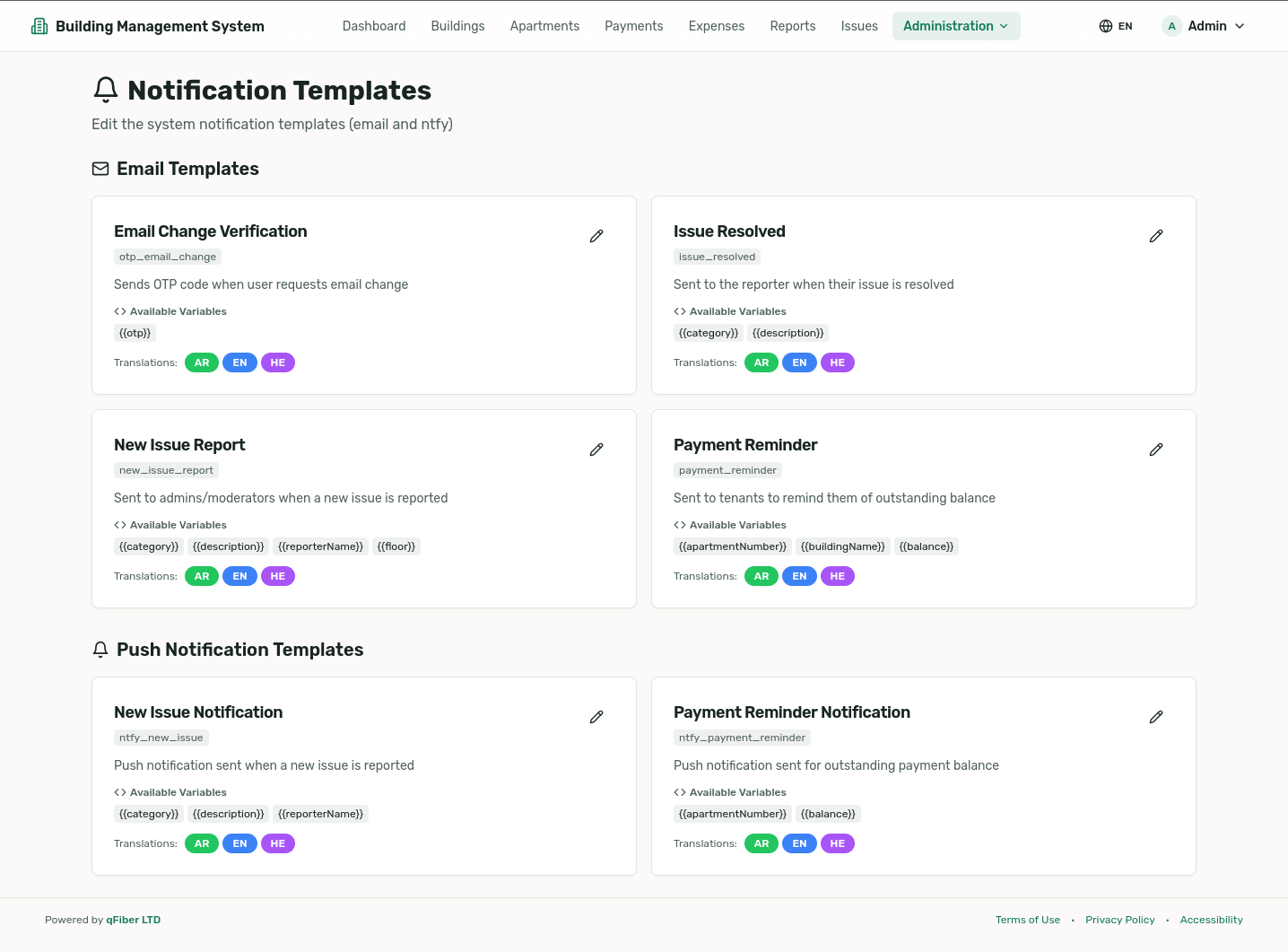1288x952 pixels.
Task: Open the Payment Reminder edit pencil
Action: pyautogui.click(x=1156, y=450)
